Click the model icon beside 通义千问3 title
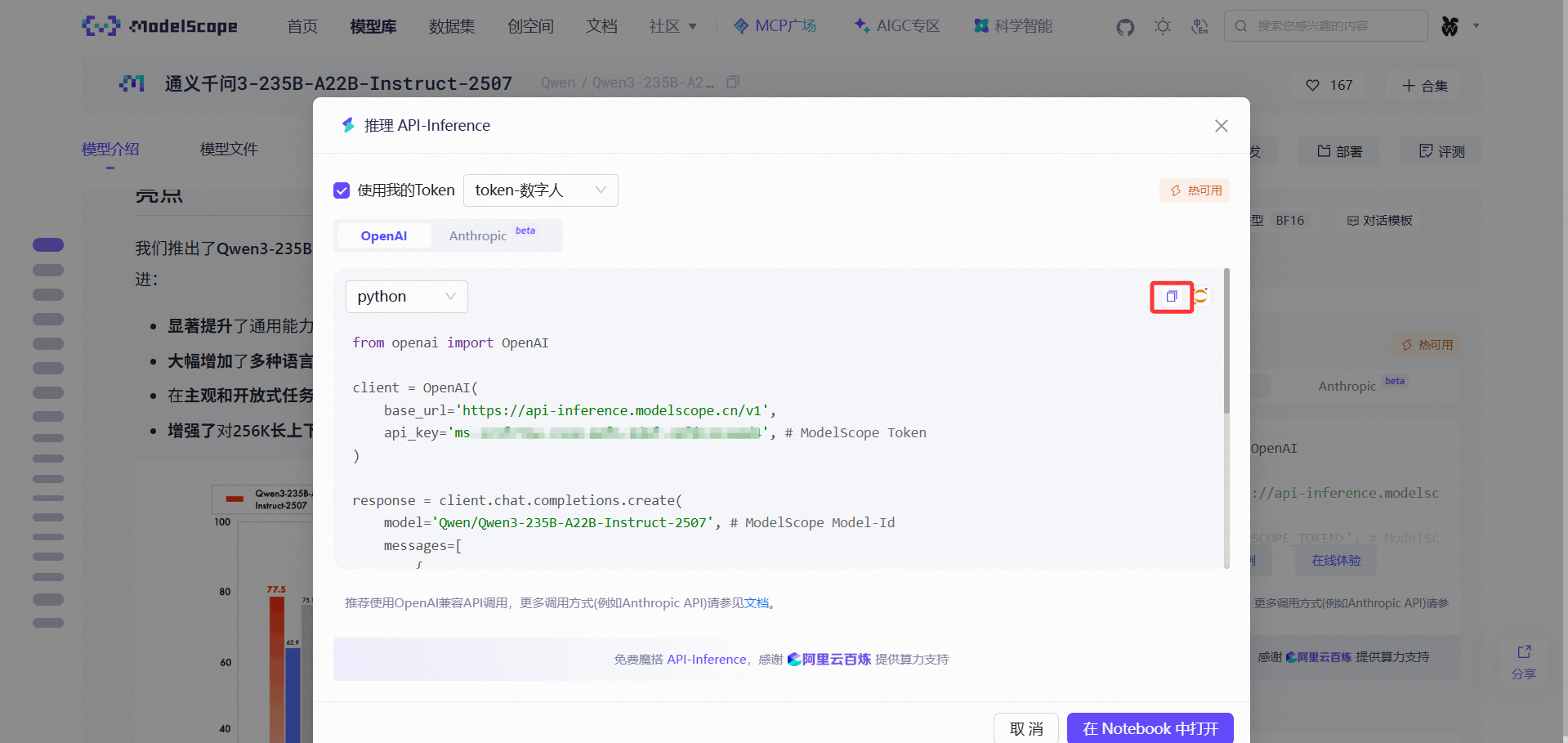 pos(132,83)
